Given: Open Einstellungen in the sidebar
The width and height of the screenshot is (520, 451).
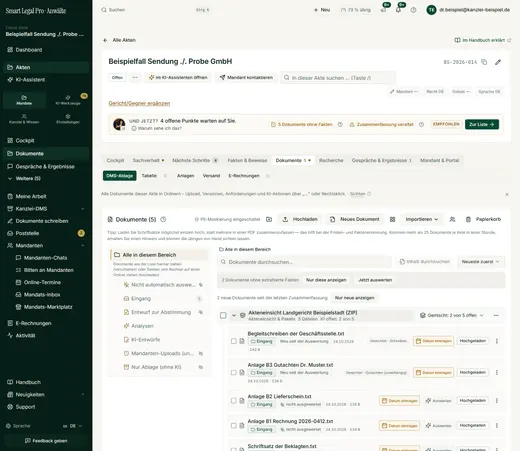Looking at the screenshot, I should (68, 119).
